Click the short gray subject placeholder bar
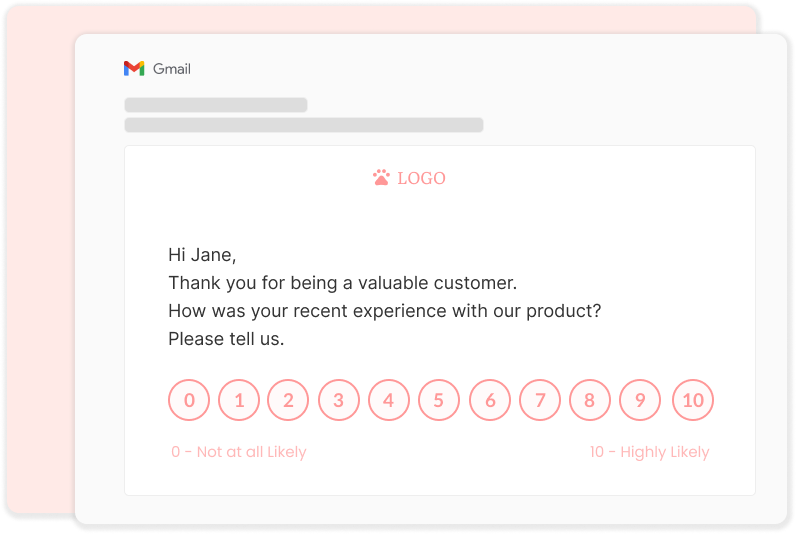This screenshot has height=534, width=796. click(x=216, y=105)
